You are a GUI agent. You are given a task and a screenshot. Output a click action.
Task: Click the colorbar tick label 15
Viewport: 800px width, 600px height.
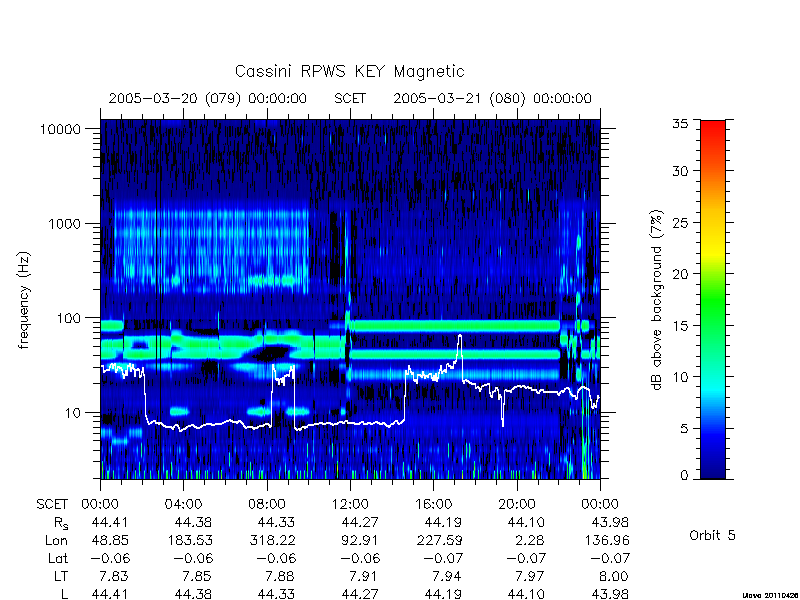tap(680, 326)
